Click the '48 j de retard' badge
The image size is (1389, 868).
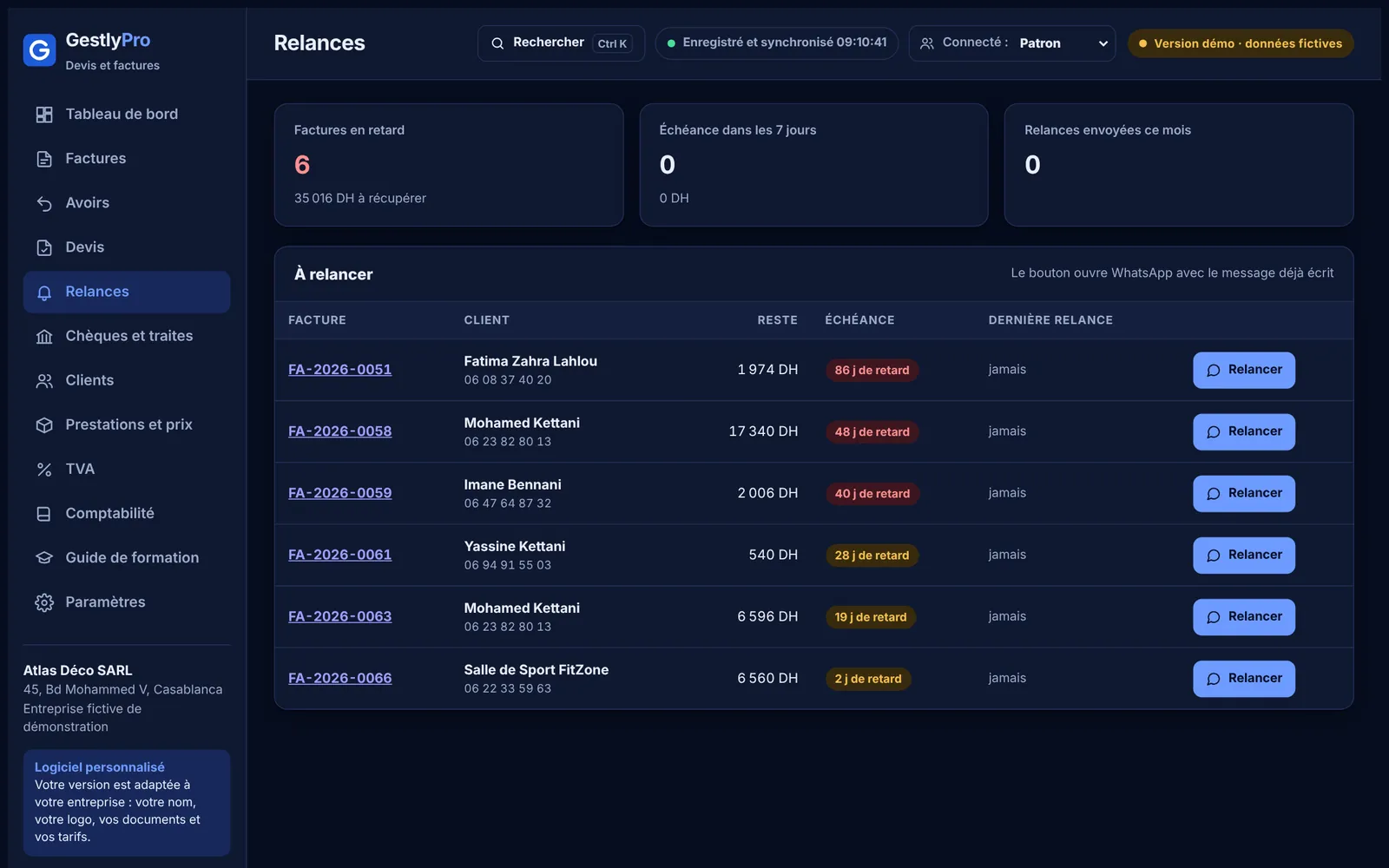point(872,432)
